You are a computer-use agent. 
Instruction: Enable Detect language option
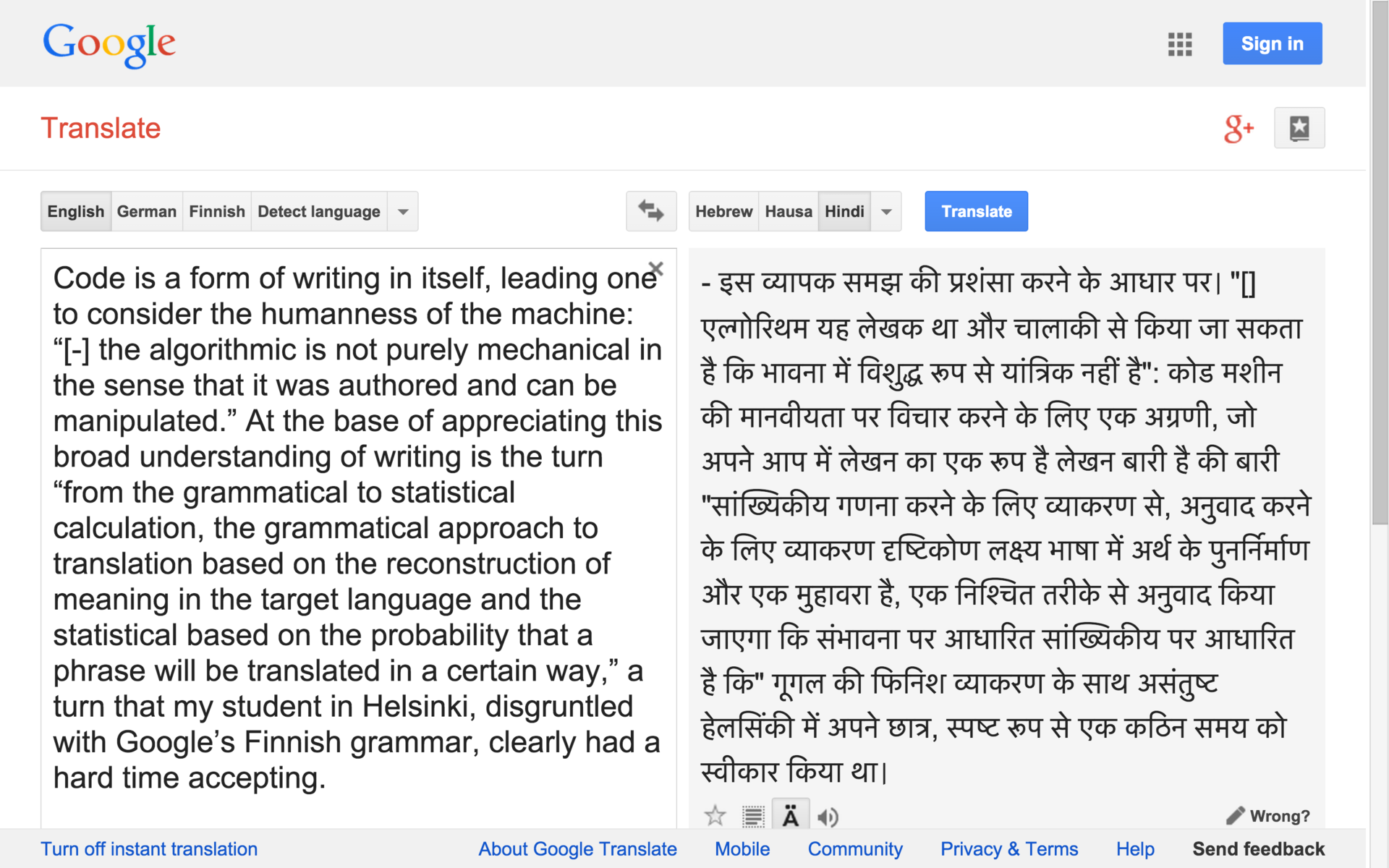[x=318, y=212]
